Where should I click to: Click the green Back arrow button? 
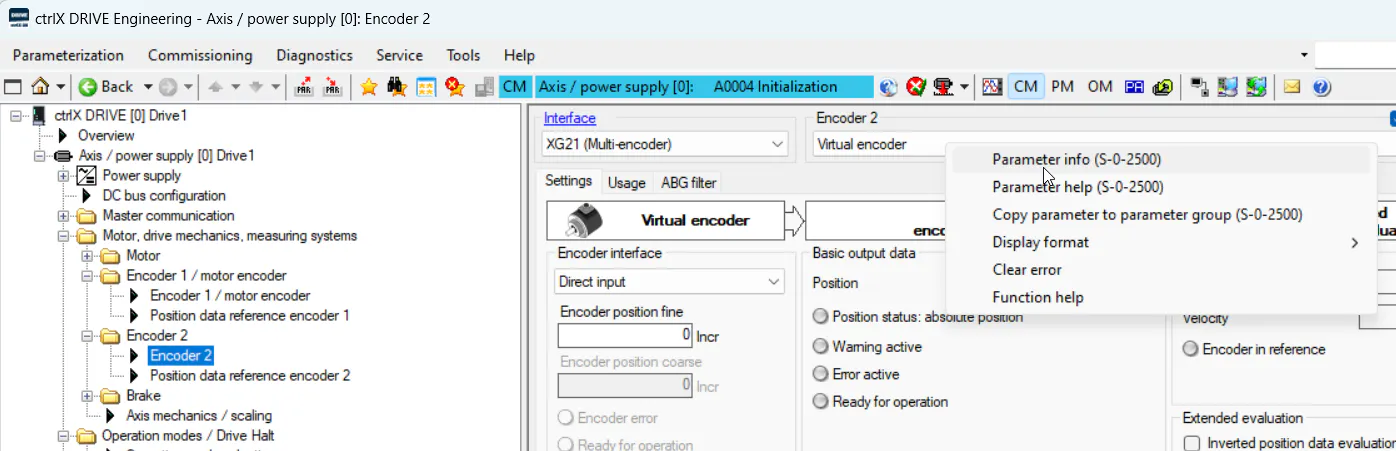tap(107, 87)
